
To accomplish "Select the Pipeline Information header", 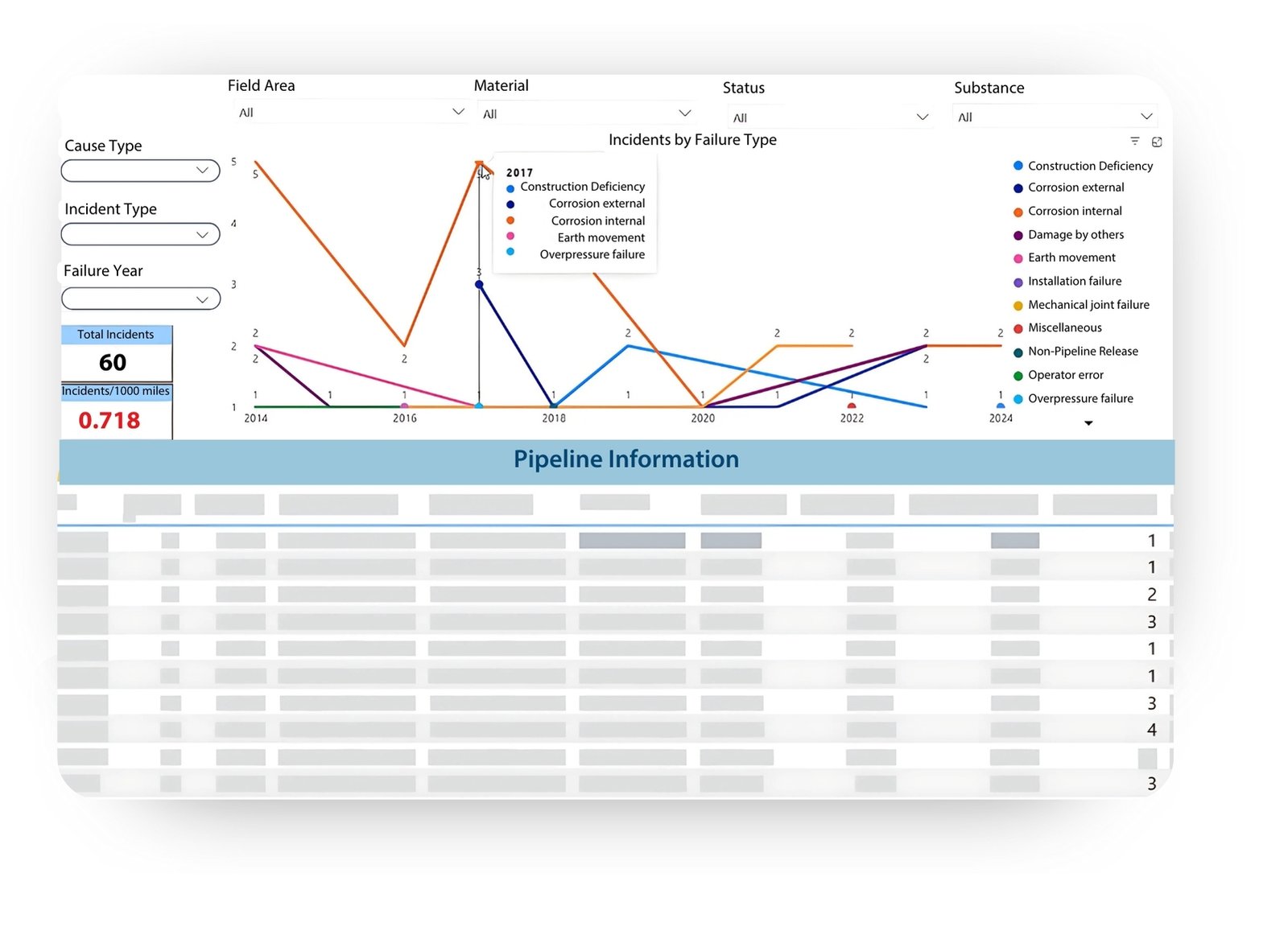I will [x=625, y=459].
